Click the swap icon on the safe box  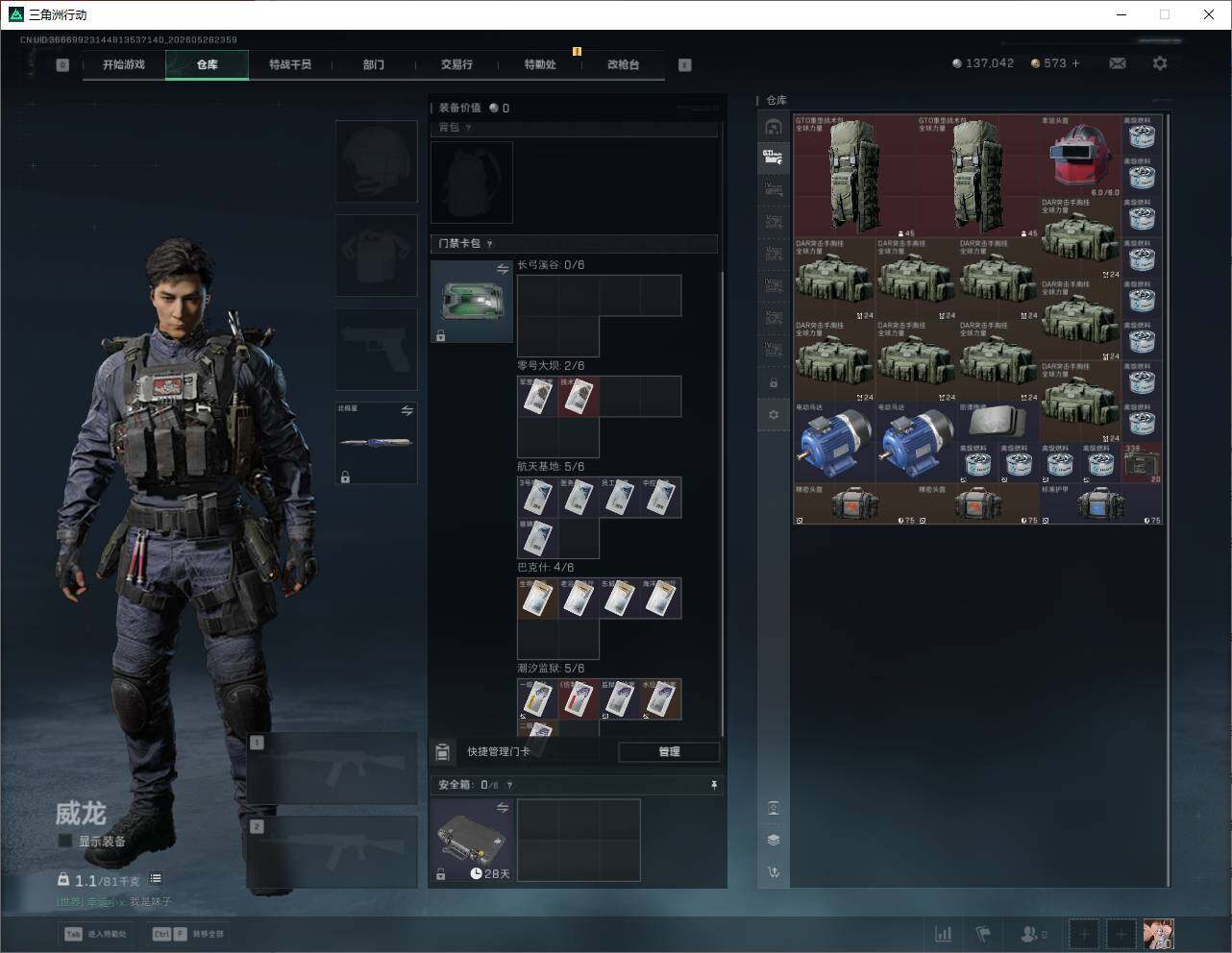(x=502, y=808)
